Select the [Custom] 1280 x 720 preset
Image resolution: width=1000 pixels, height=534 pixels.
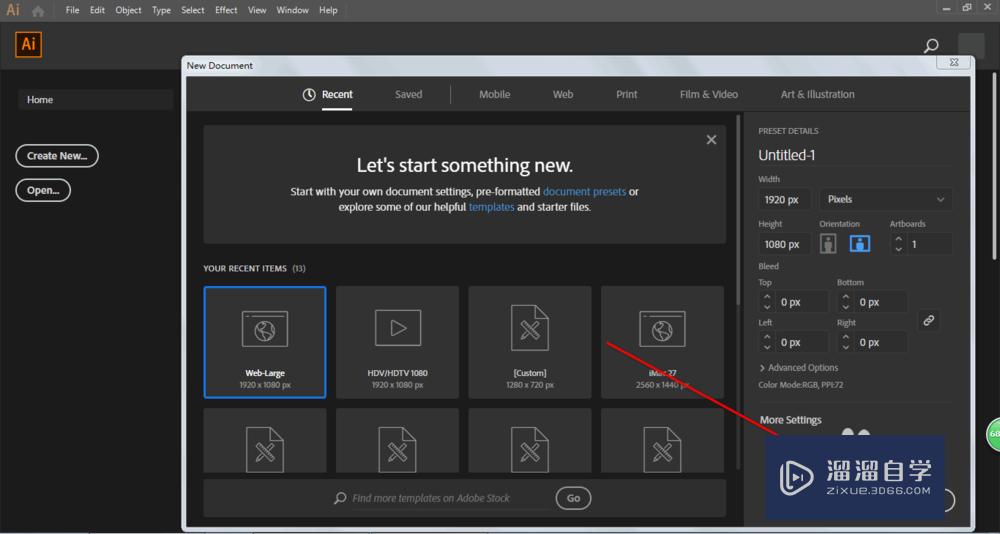click(530, 342)
